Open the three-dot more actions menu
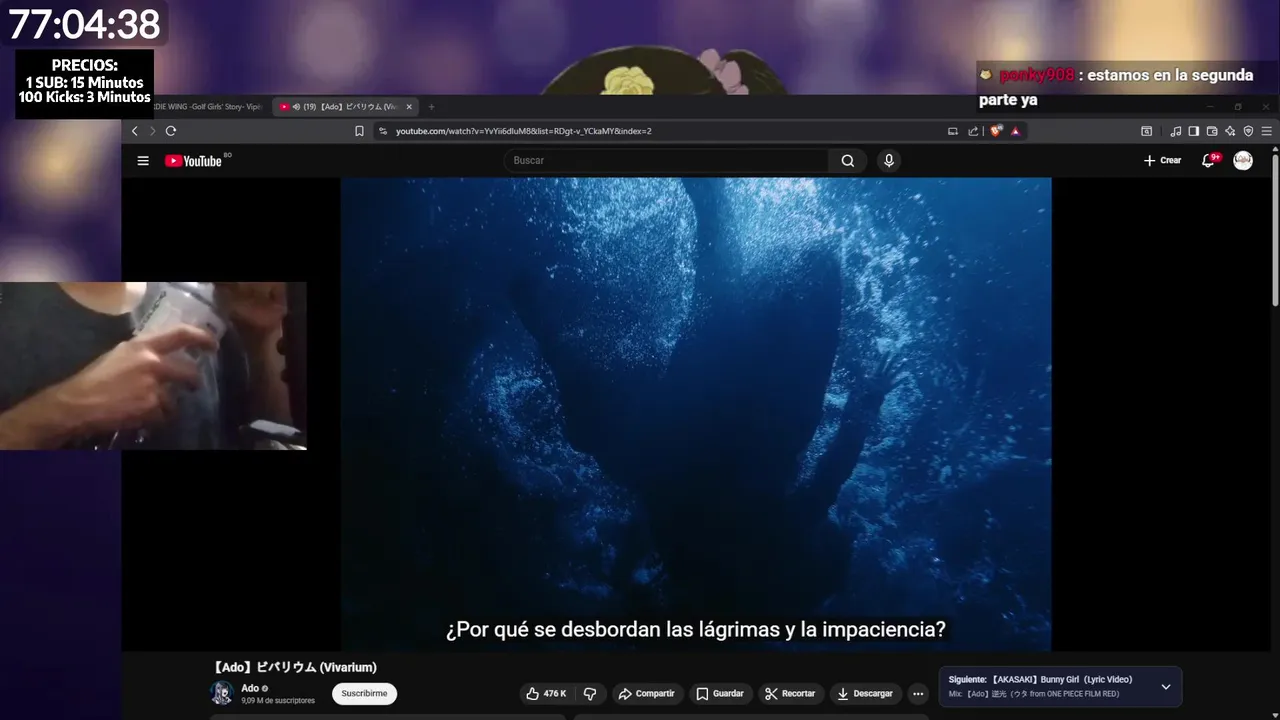This screenshot has height=720, width=1280. pos(918,694)
